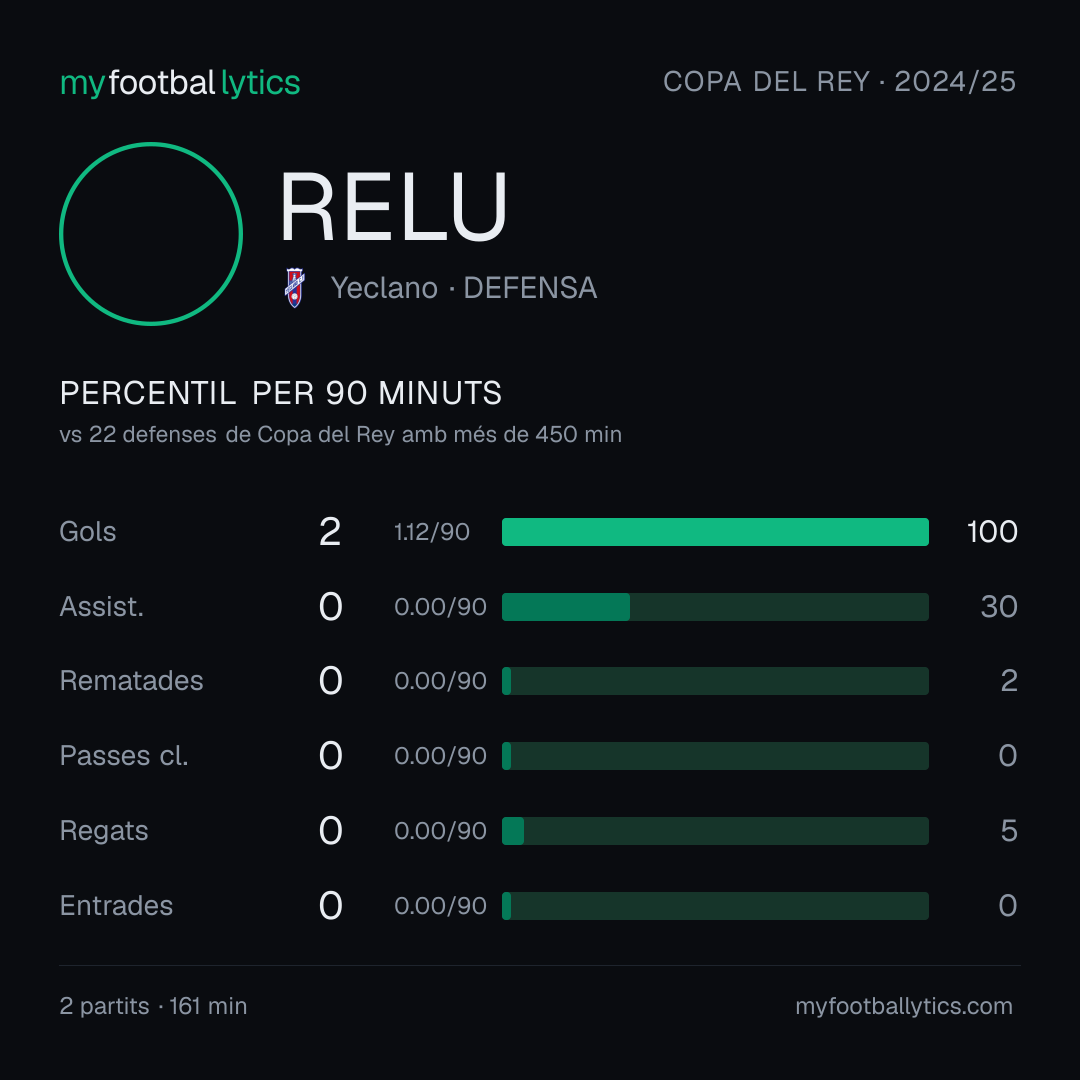Click the 2 partits · 161 min footer text

point(153,1006)
